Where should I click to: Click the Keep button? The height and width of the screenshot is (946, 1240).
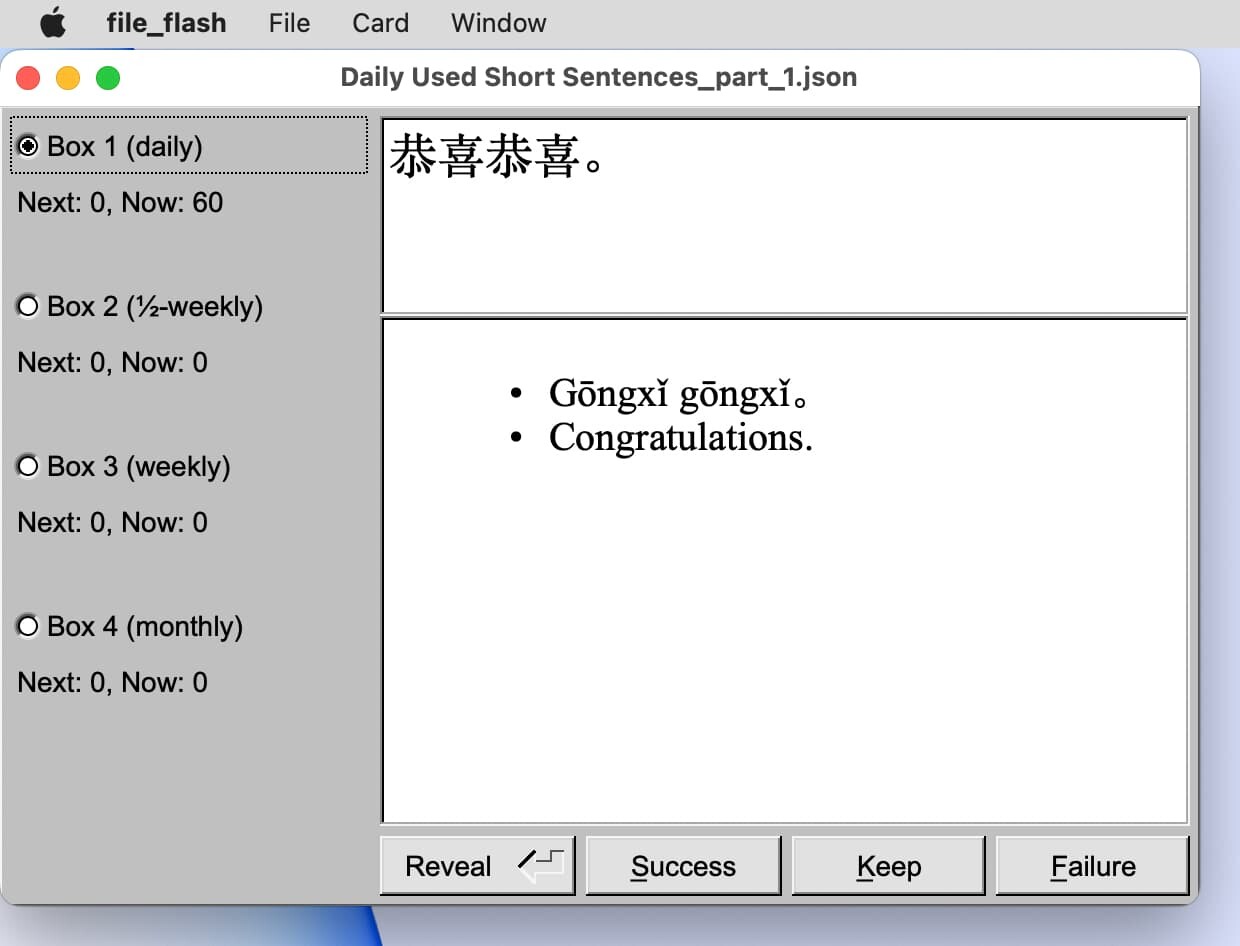click(x=888, y=866)
